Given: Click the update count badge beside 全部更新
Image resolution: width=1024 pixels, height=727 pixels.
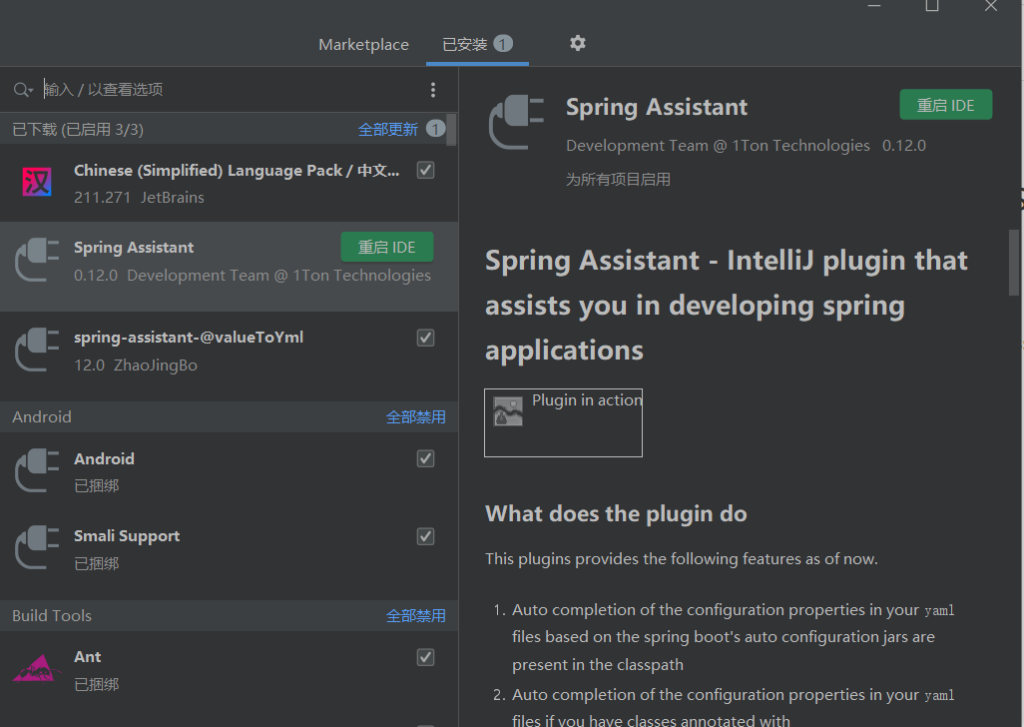Looking at the screenshot, I should (x=436, y=129).
